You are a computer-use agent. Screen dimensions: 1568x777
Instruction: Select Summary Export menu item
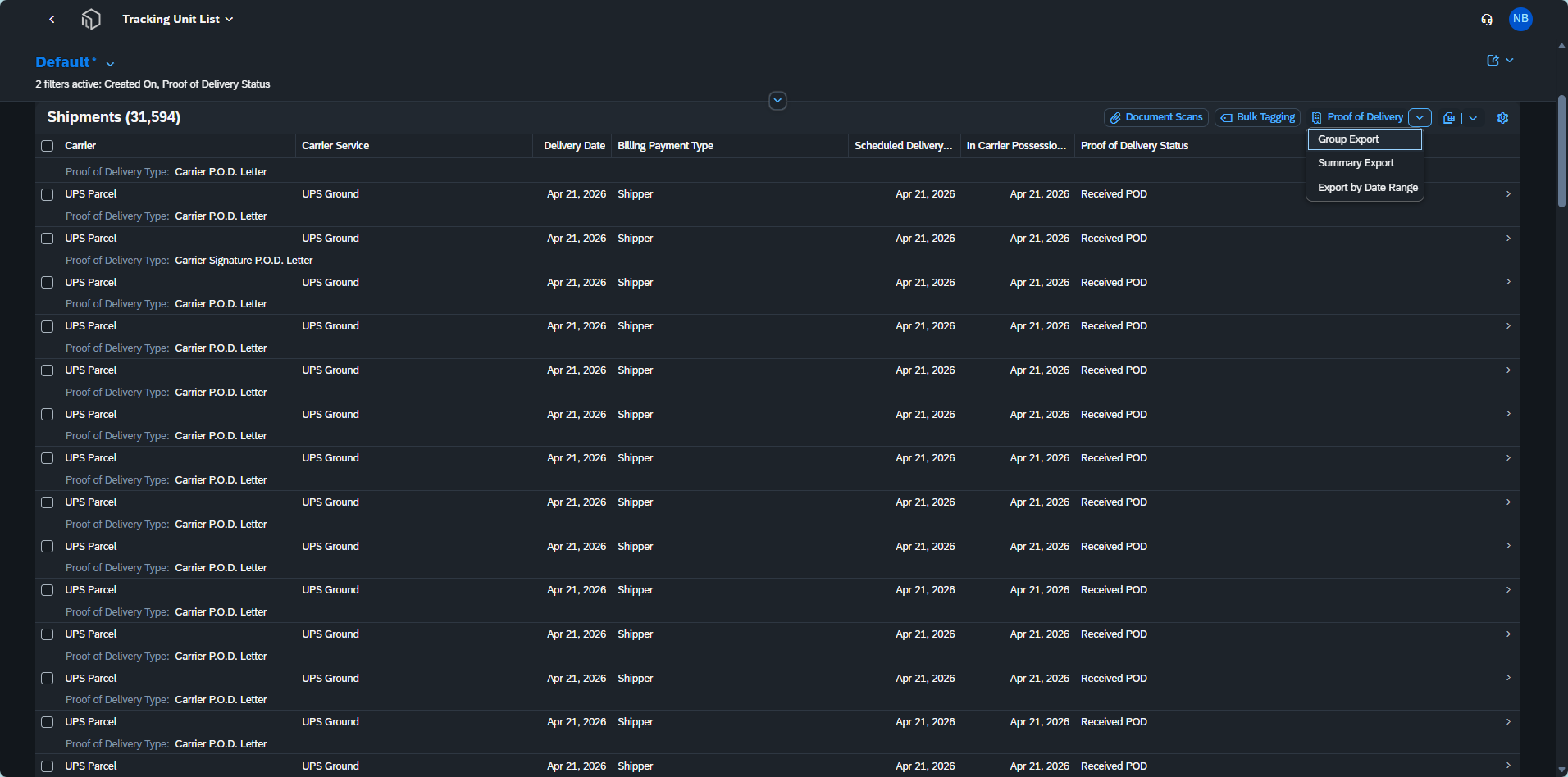point(1365,163)
